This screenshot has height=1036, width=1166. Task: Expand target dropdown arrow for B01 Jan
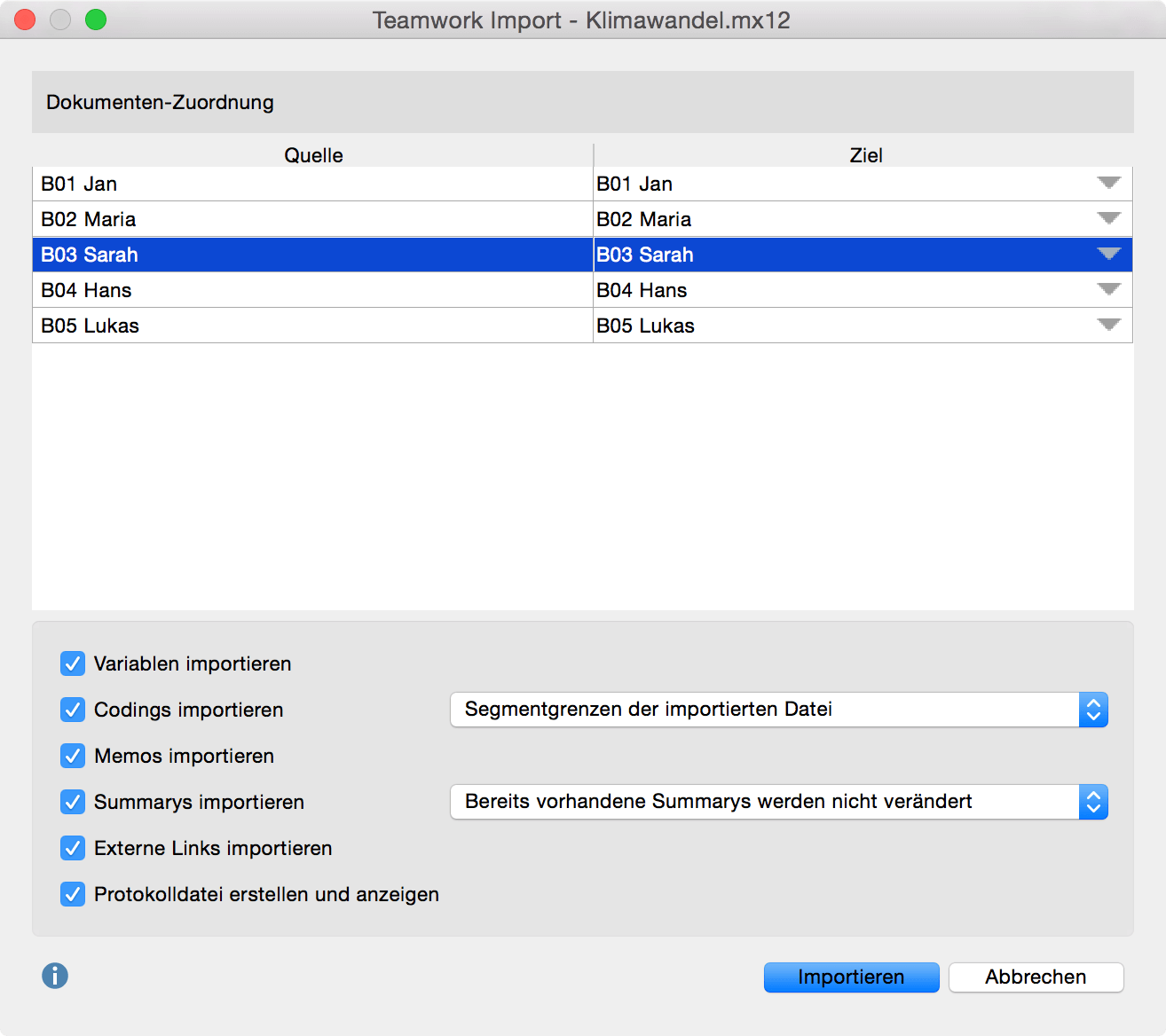[1109, 183]
